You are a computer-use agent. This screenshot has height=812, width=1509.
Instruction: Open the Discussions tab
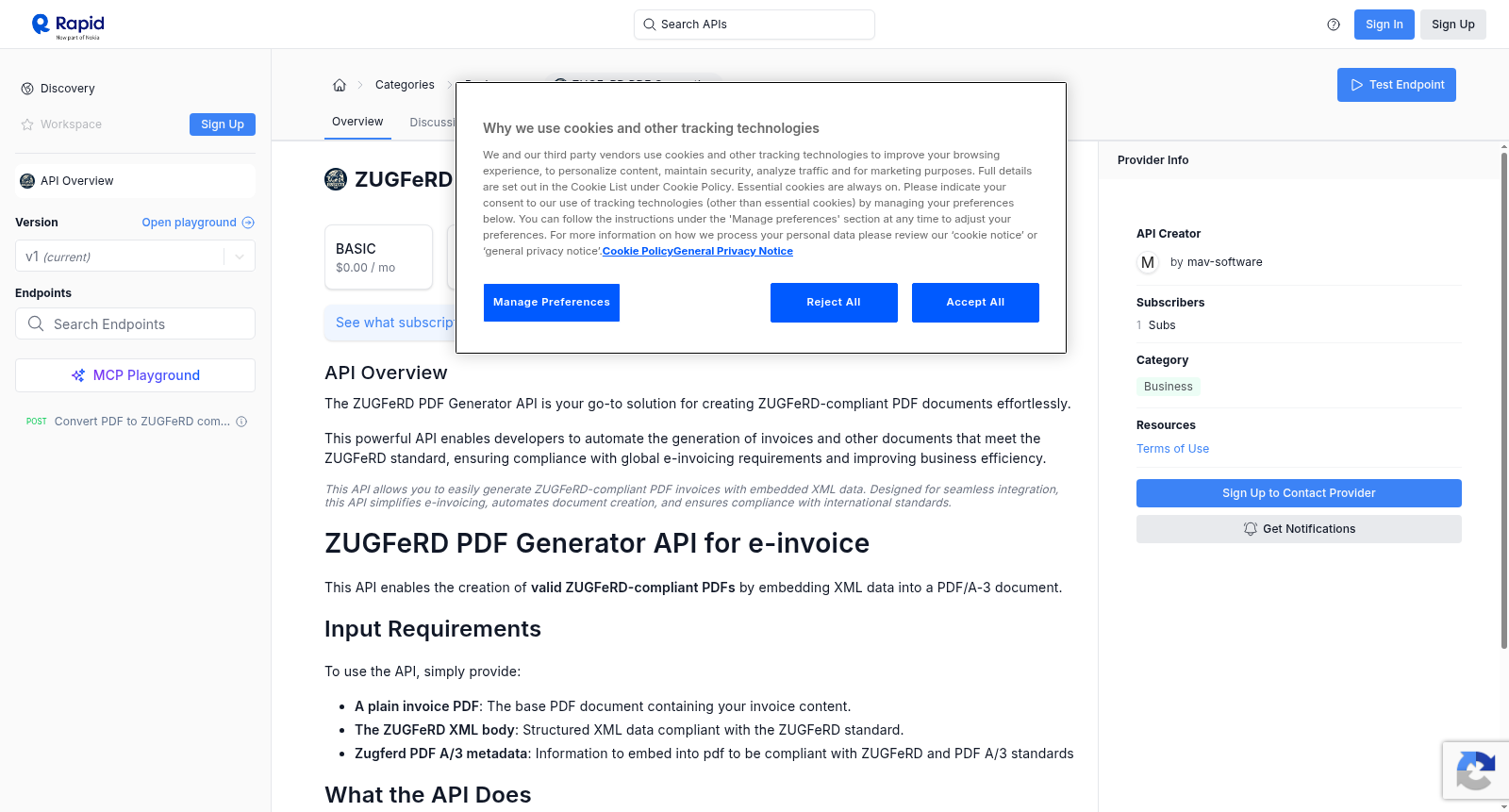[x=433, y=123]
